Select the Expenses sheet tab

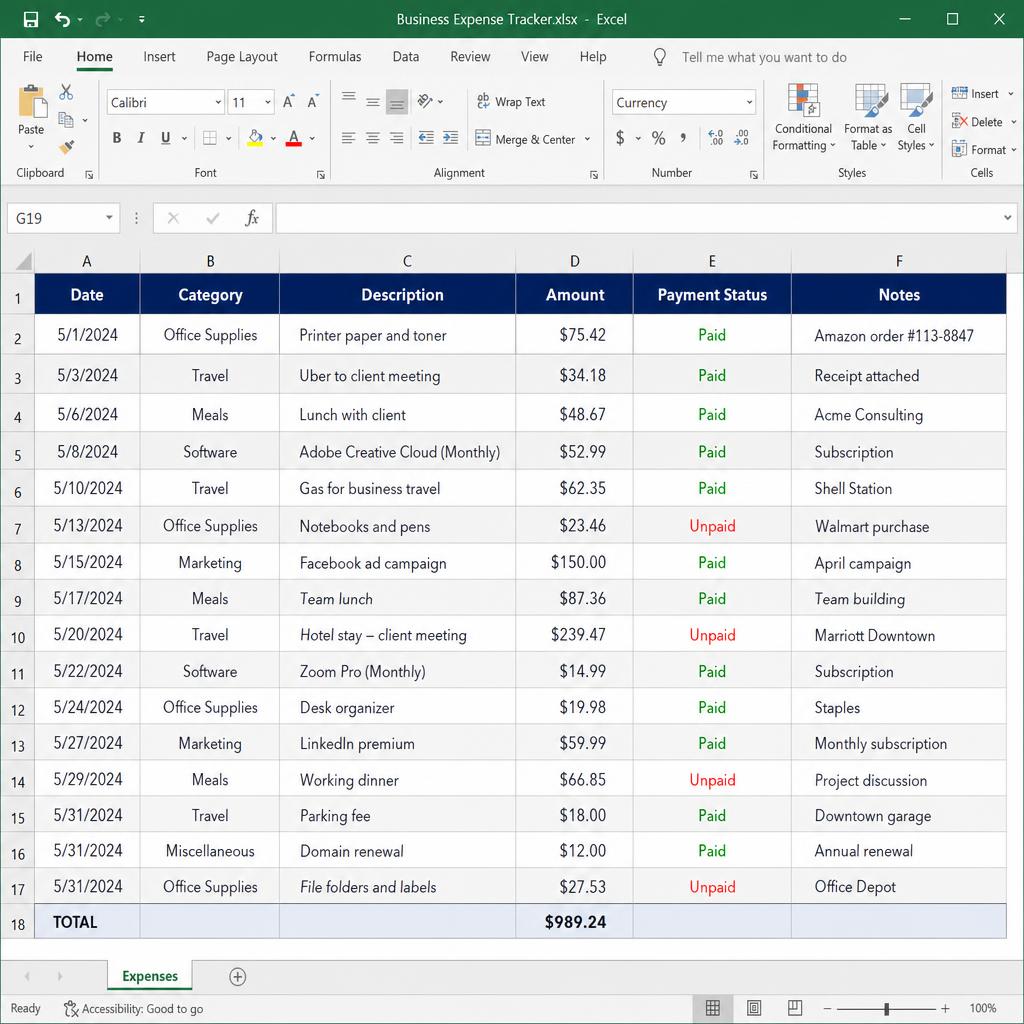pyautogui.click(x=150, y=976)
